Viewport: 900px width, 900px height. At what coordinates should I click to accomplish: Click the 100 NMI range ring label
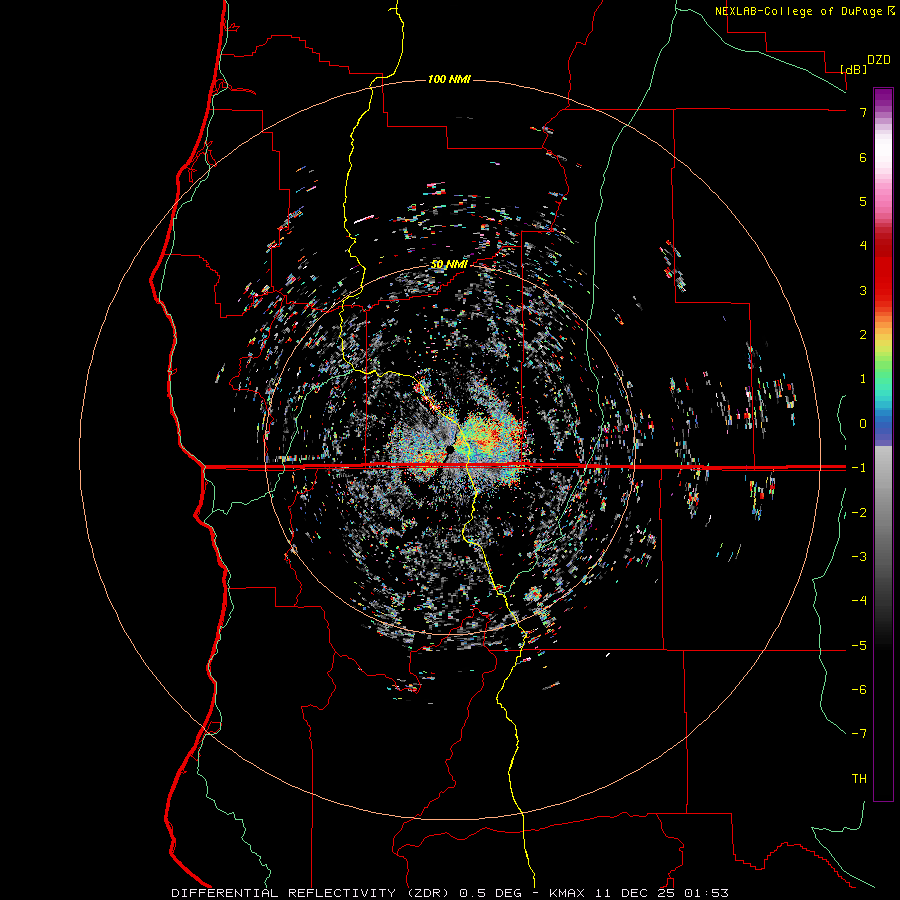tap(449, 79)
